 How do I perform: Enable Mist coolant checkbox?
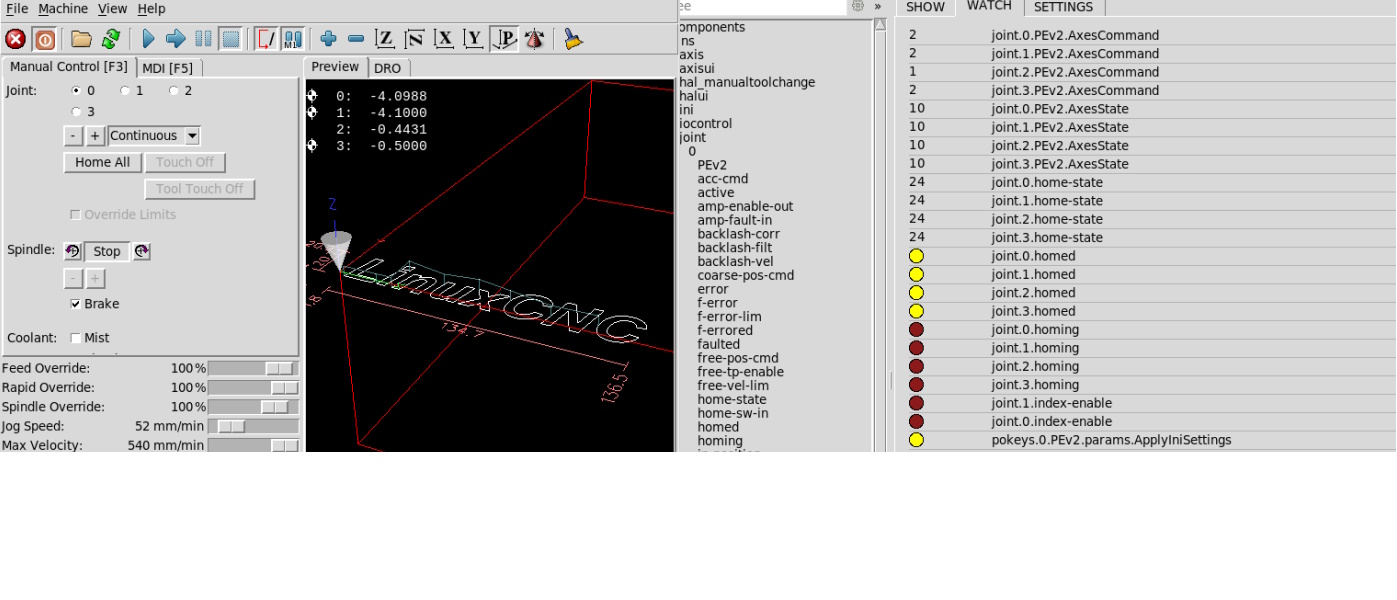coord(76,338)
